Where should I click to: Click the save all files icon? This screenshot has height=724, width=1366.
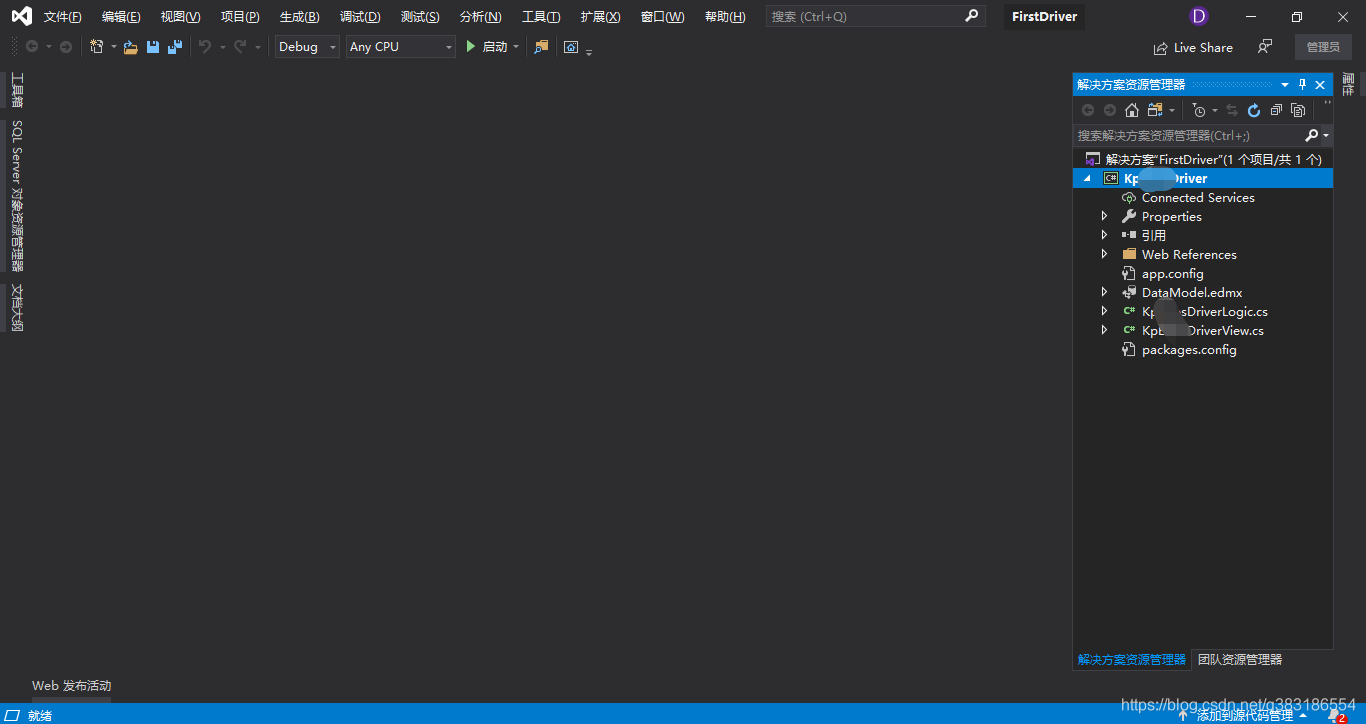tap(175, 47)
